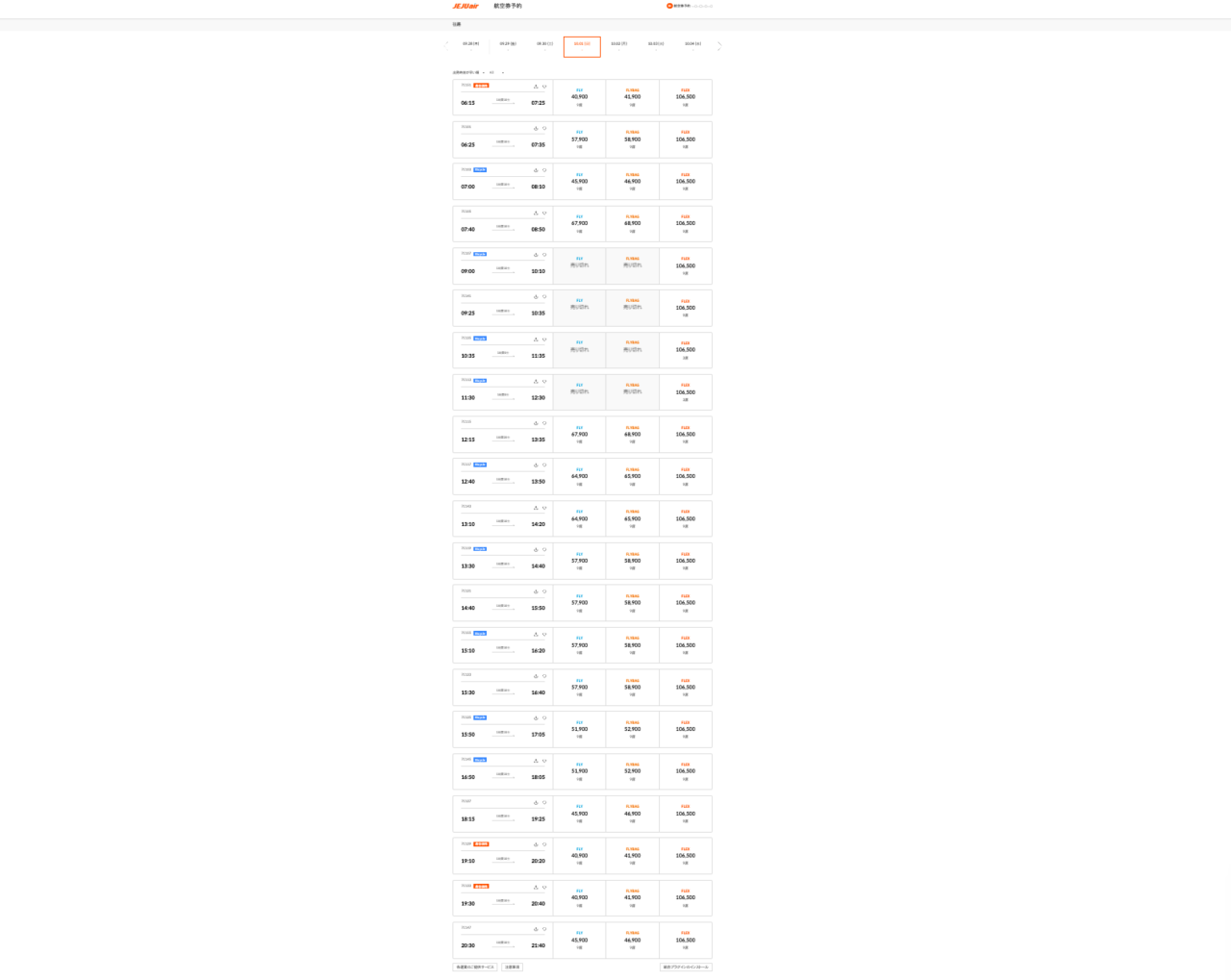The height and width of the screenshot is (980, 1231).
Task: Open the short dropdown right of the sort dropdown
Action: click(x=496, y=72)
